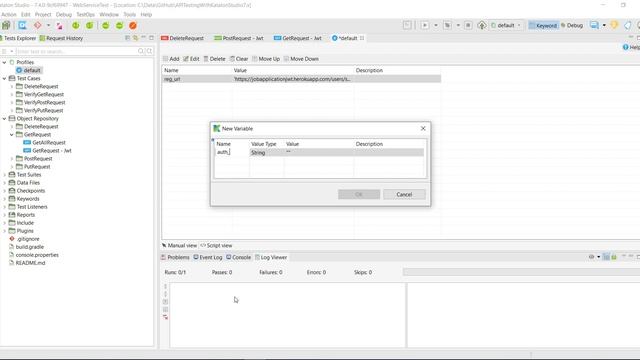Open the Edit menu

tap(25, 14)
